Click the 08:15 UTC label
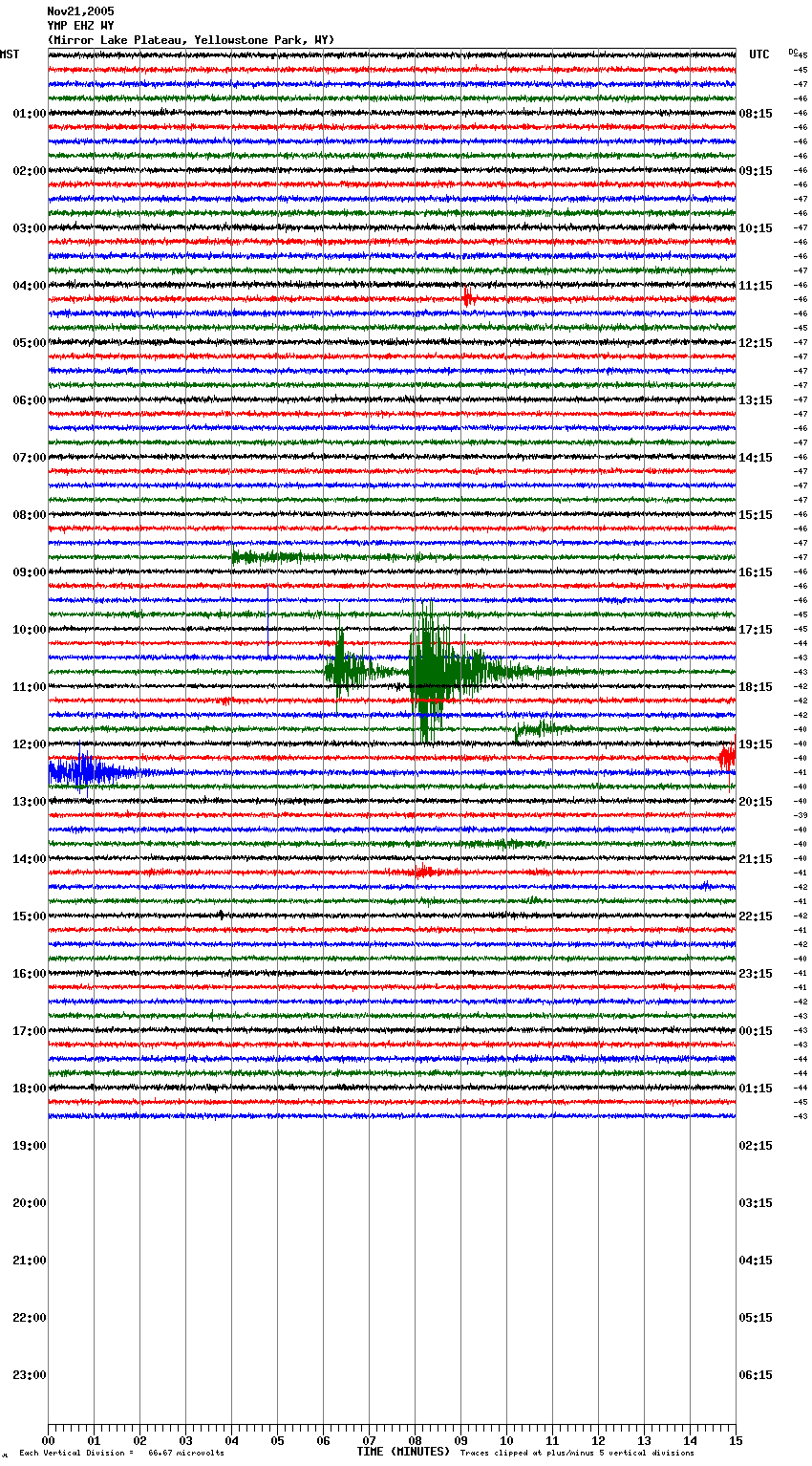Screen dimensions: 812x1466 [756, 114]
